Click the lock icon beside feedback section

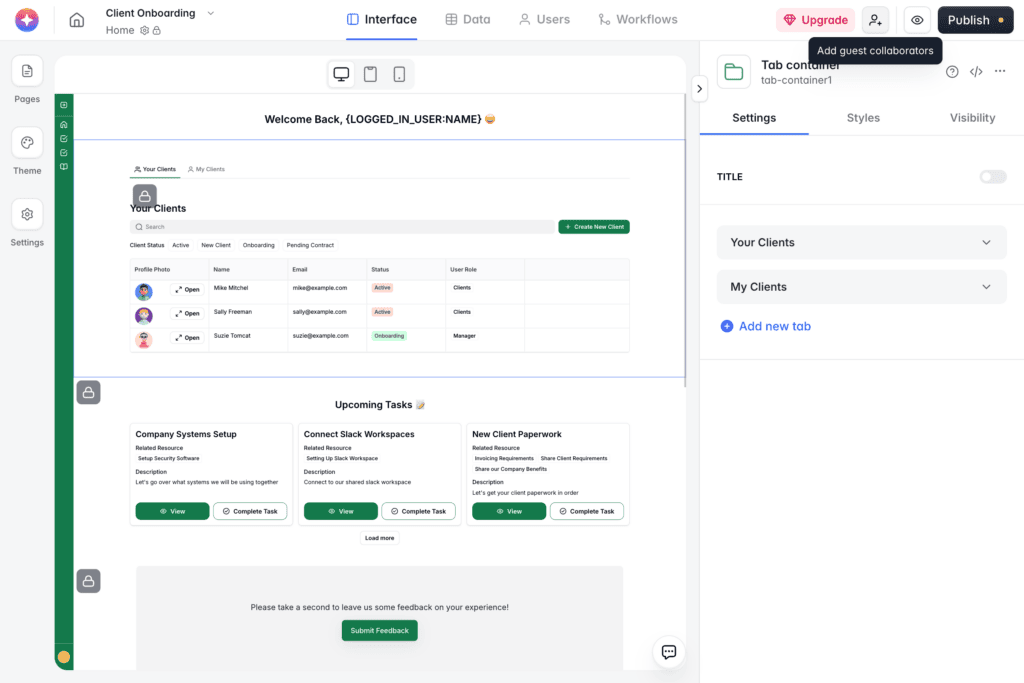click(x=88, y=581)
